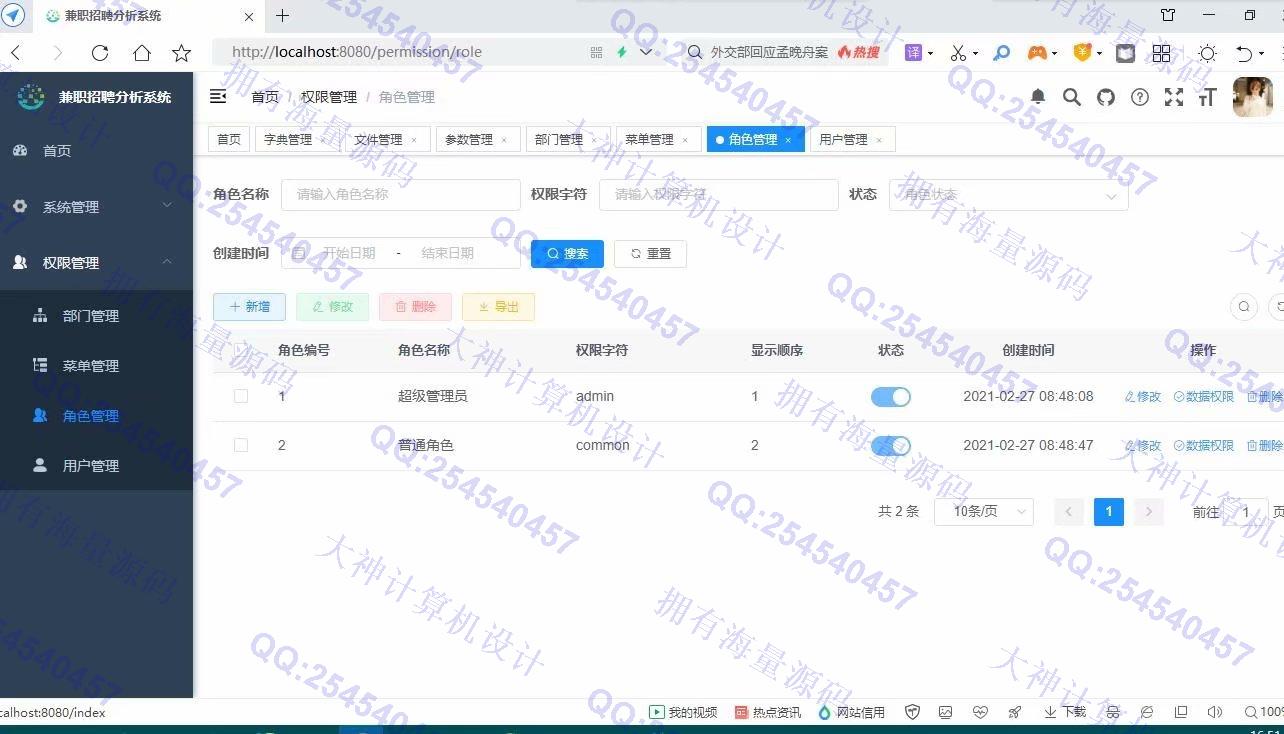Viewport: 1284px width, 734px height.
Task: Open the 10条/页 page size dropdown
Action: [984, 511]
